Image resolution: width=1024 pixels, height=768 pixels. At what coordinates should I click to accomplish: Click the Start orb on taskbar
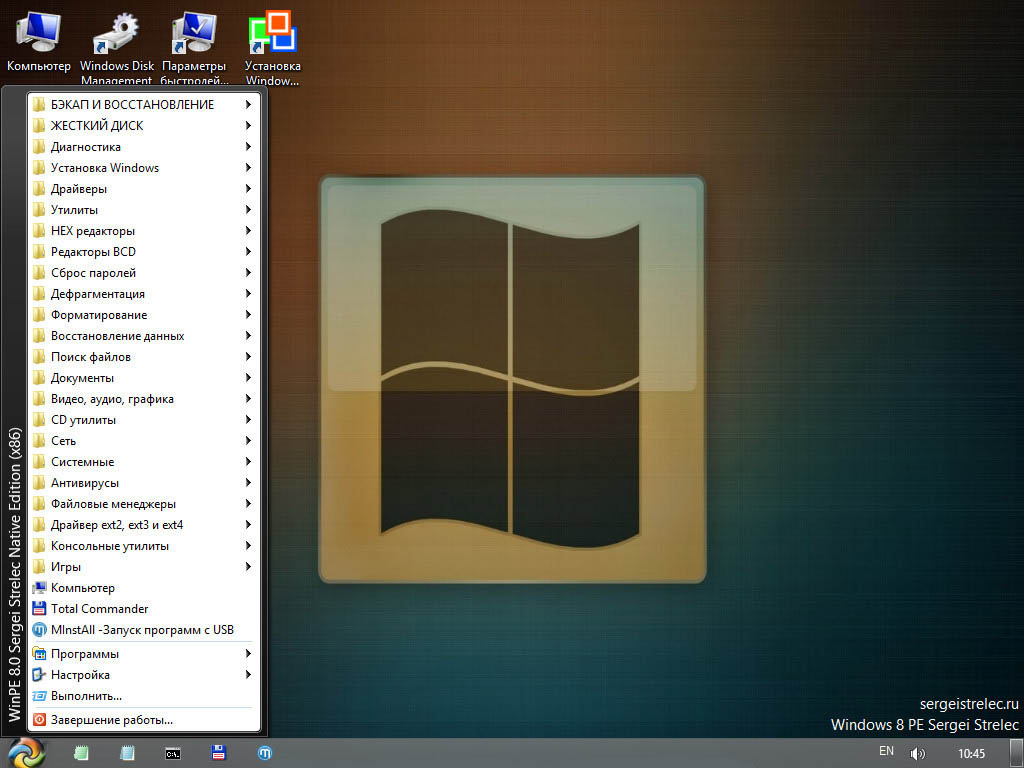[x=26, y=753]
